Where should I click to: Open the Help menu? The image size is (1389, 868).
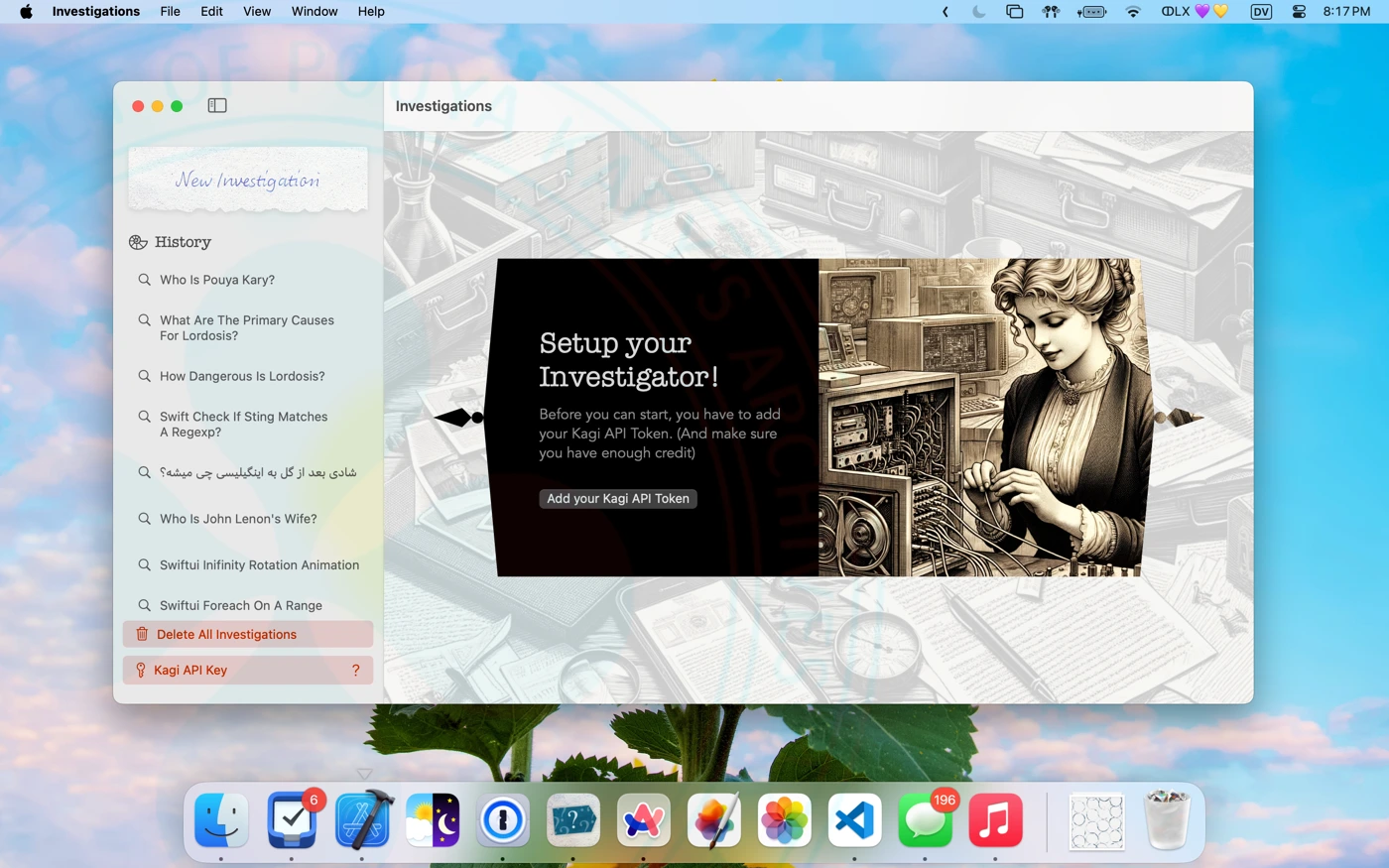371,12
